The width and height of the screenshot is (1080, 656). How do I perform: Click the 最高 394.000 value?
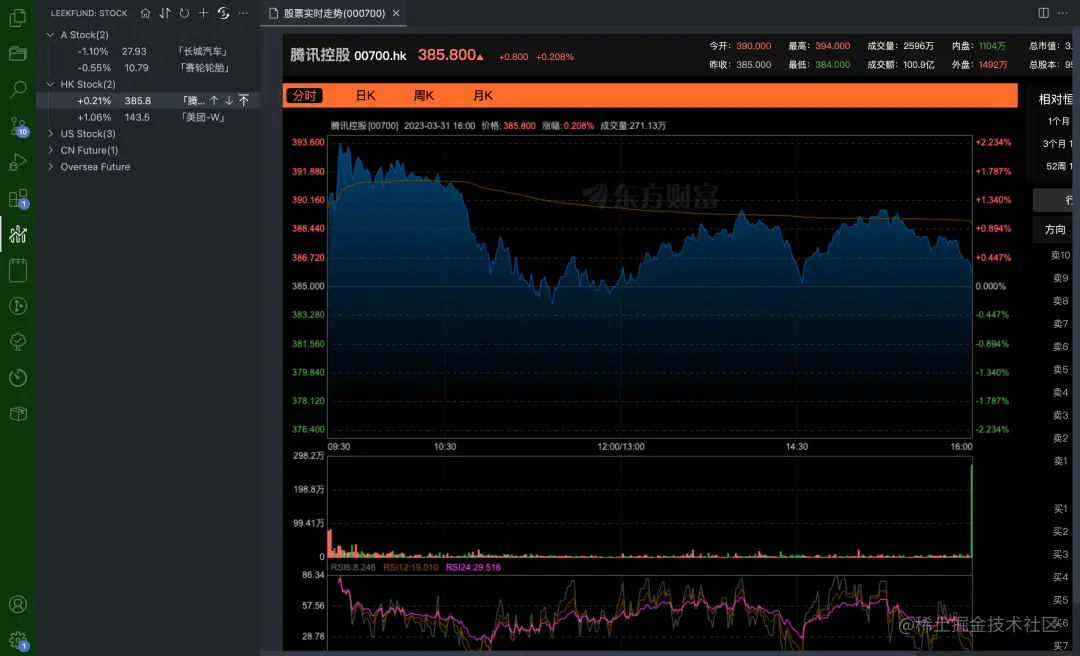point(833,46)
